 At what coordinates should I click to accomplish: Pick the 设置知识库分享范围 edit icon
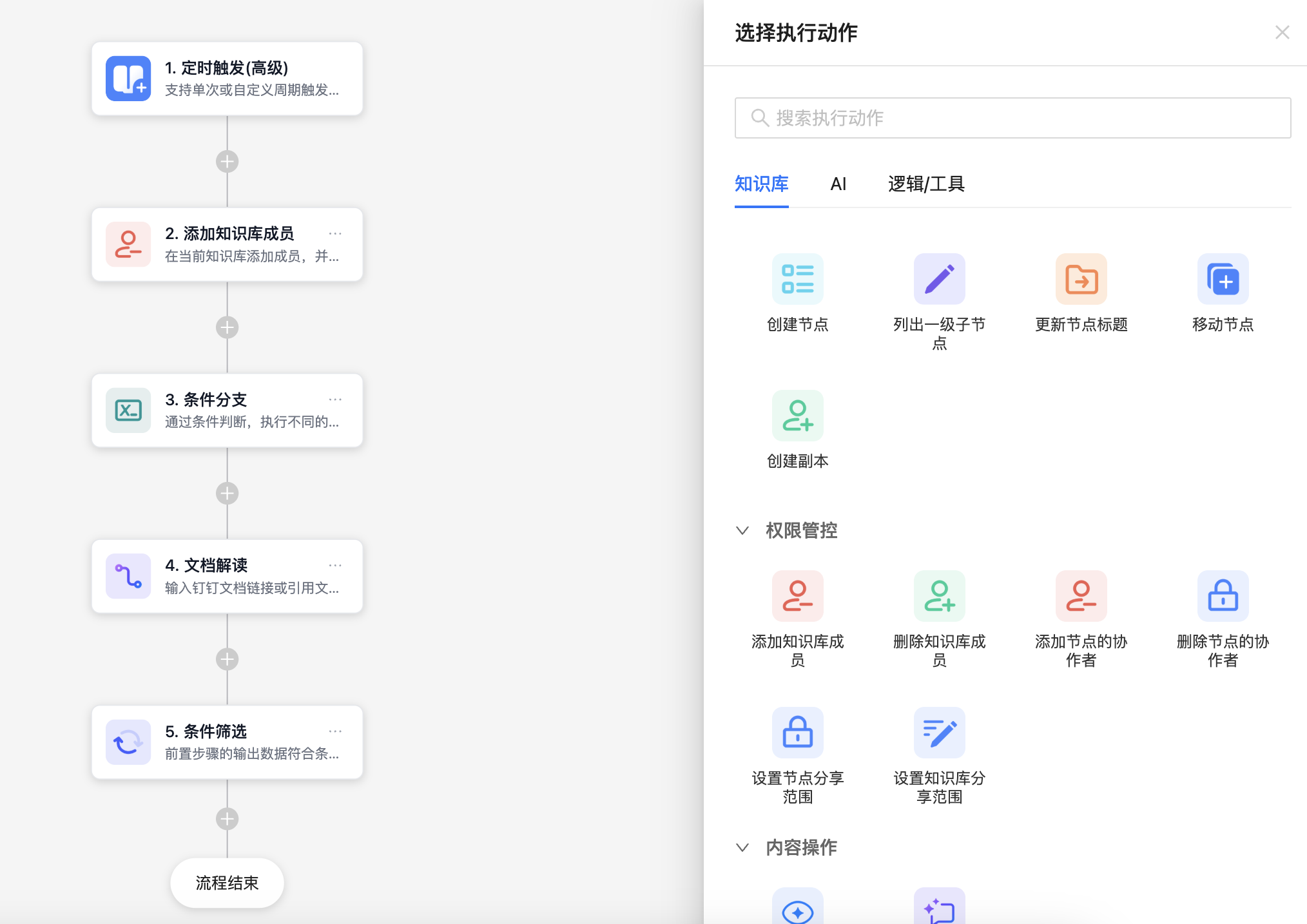click(x=939, y=733)
